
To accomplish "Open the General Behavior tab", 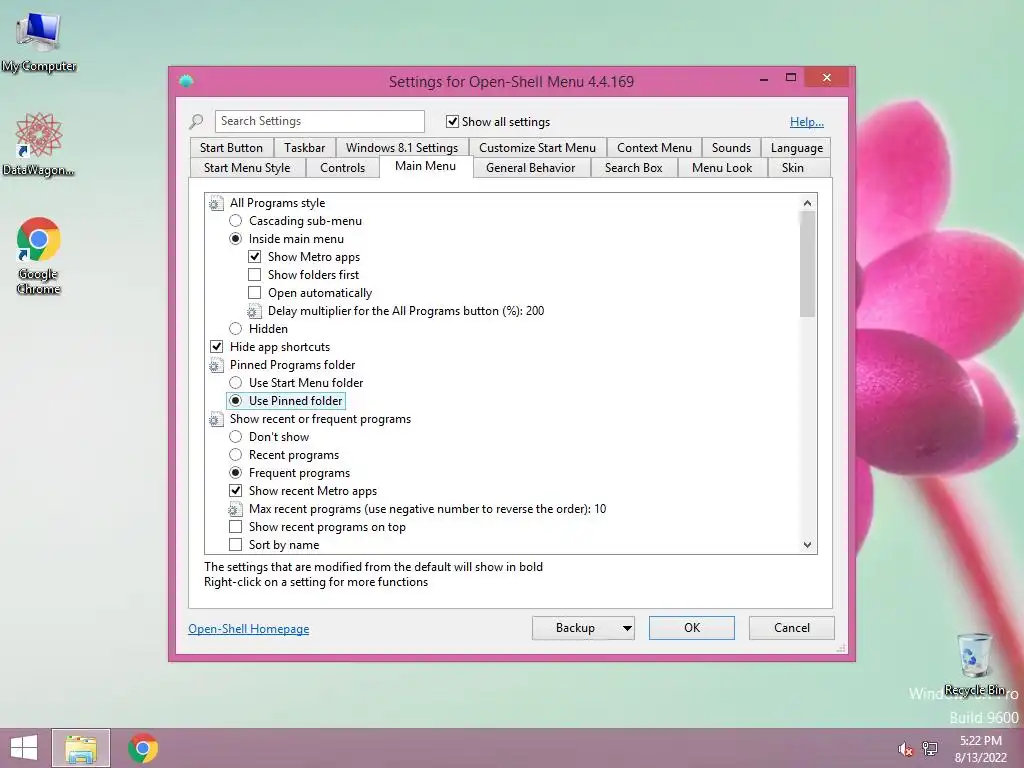I will (x=530, y=168).
